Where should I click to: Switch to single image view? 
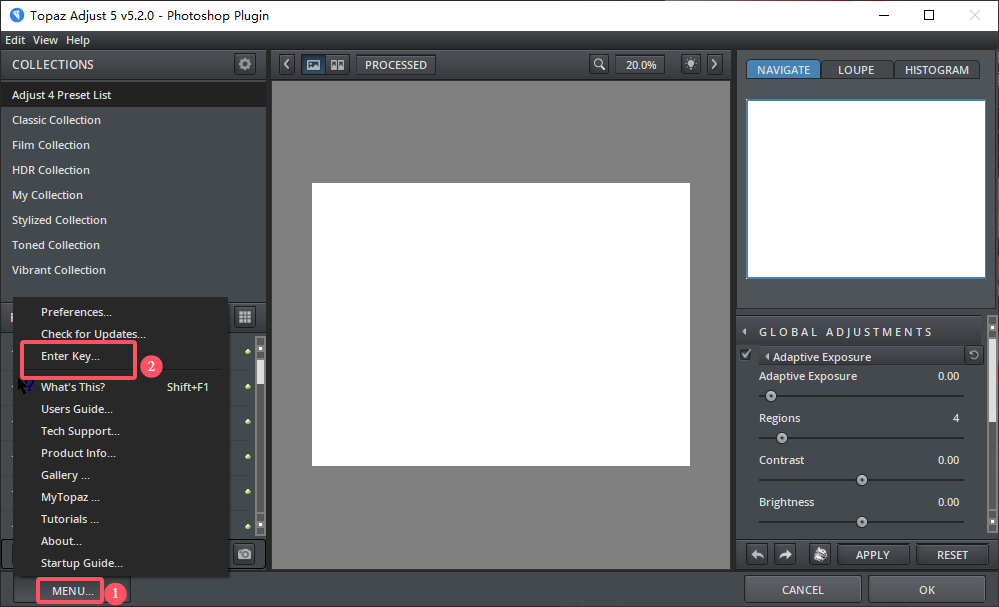(313, 64)
